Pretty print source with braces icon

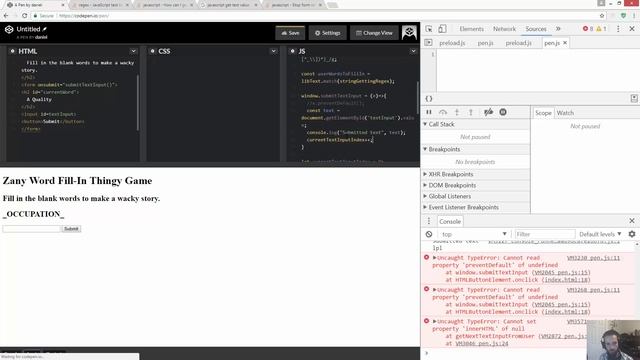click(x=429, y=98)
